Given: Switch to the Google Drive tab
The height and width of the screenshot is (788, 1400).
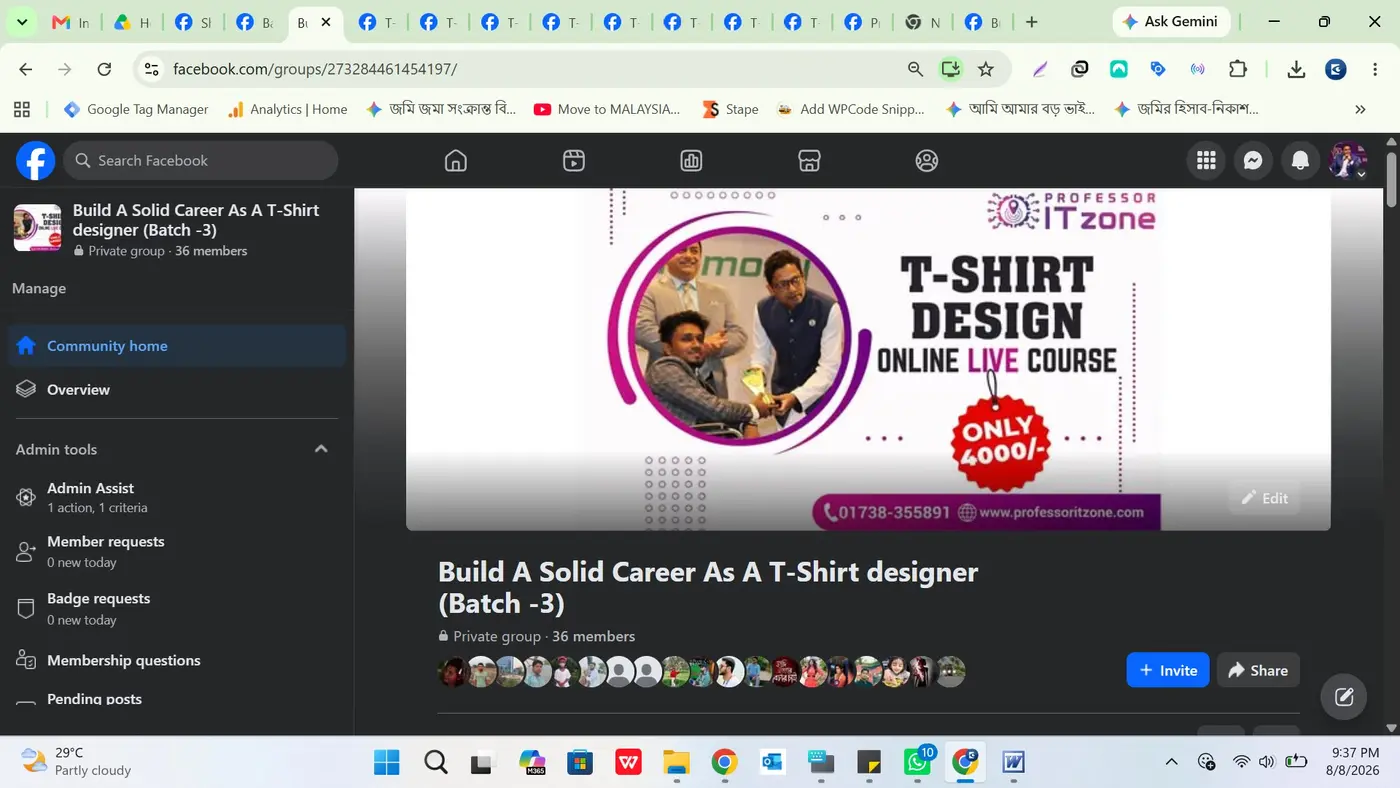Looking at the screenshot, I should (x=131, y=22).
